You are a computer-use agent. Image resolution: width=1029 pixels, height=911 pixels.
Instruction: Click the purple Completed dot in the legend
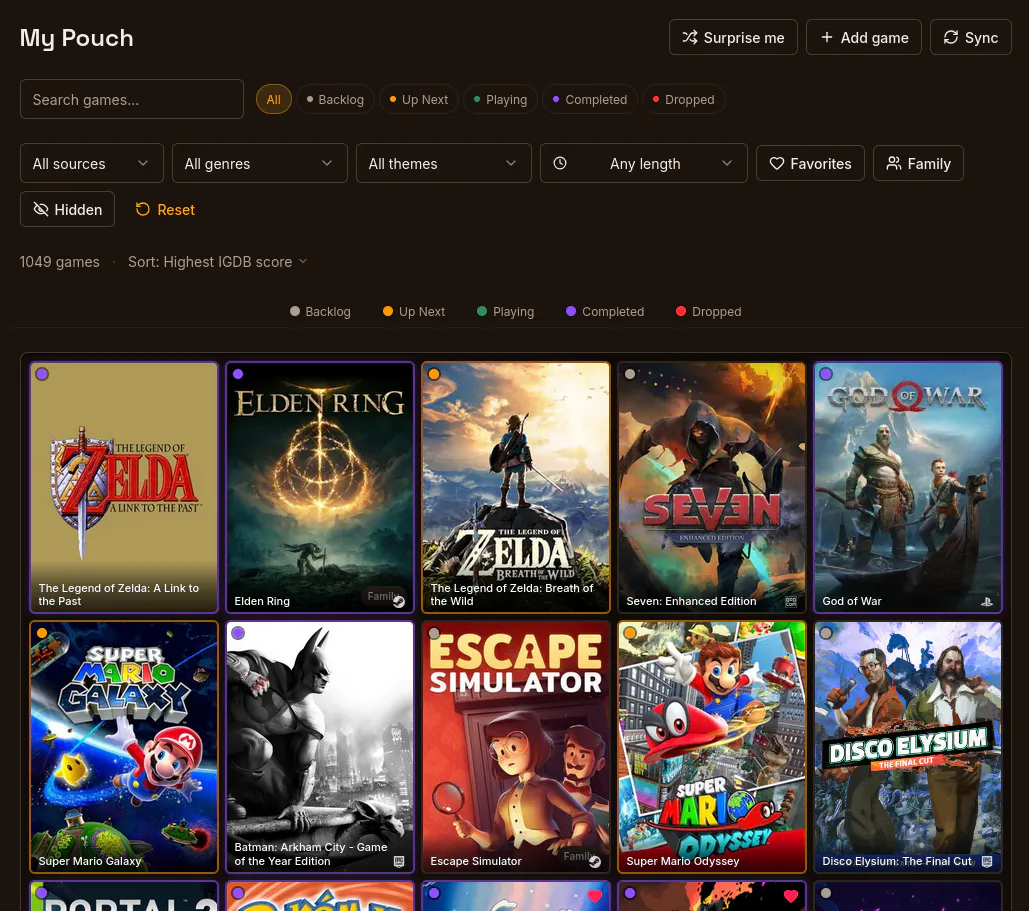coord(571,311)
